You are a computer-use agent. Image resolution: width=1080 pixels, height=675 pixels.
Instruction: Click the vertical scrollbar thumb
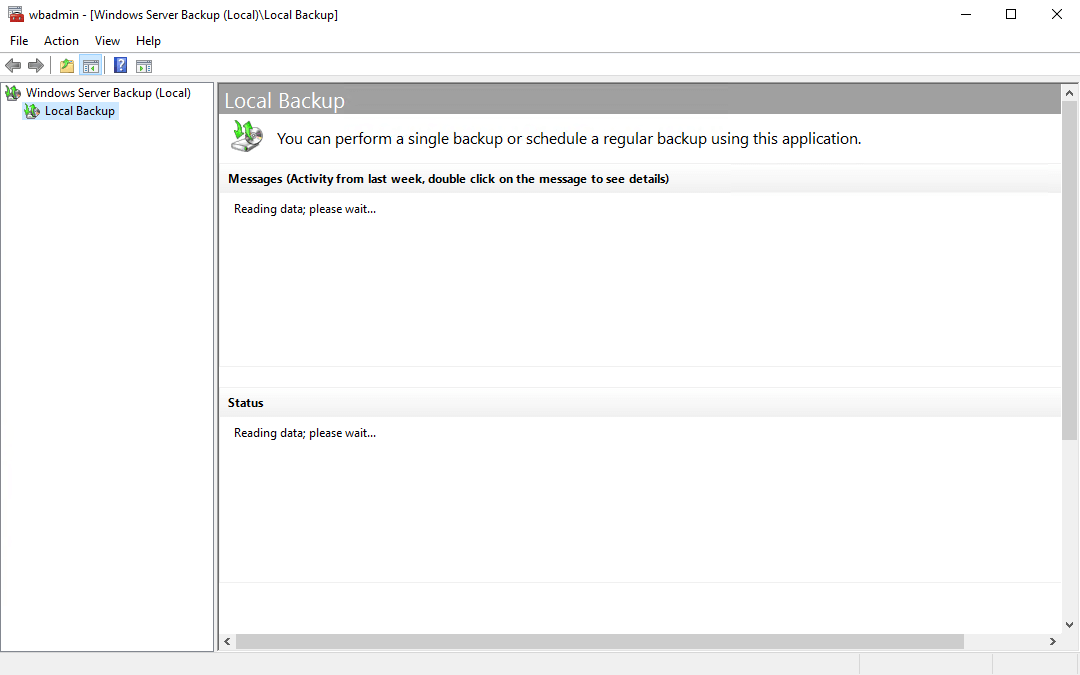tap(1069, 270)
